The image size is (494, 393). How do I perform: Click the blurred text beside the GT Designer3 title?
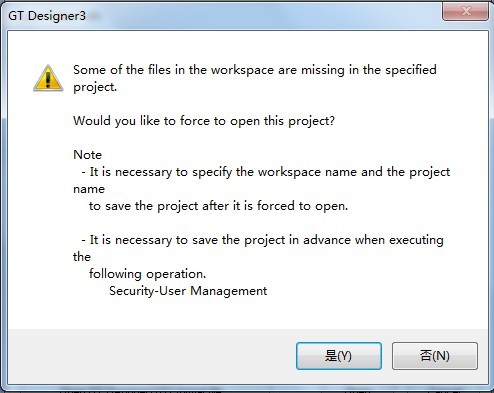[x=95, y=16]
